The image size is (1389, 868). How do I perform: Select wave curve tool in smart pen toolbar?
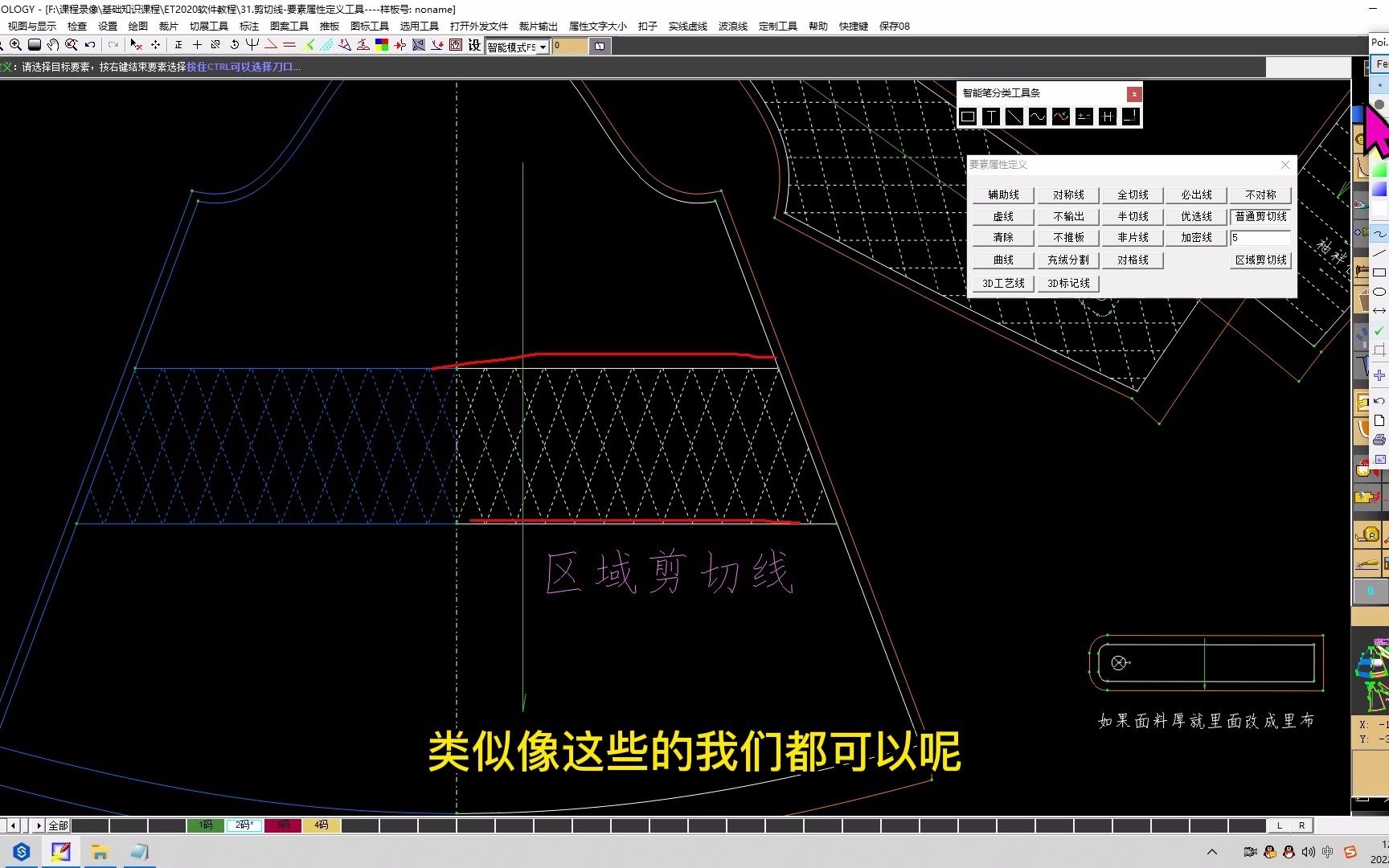point(1038,117)
